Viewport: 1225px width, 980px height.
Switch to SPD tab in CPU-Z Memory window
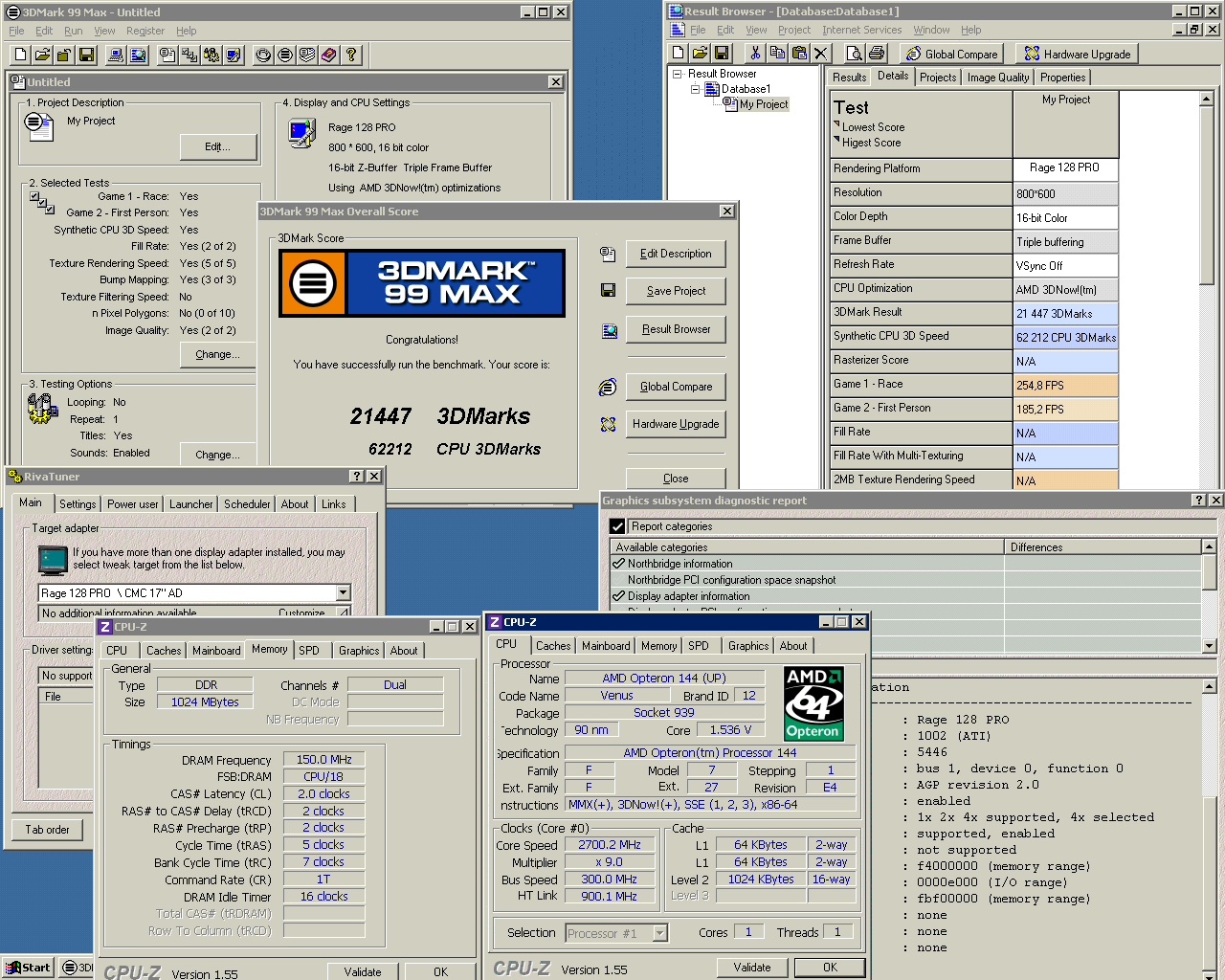309,651
